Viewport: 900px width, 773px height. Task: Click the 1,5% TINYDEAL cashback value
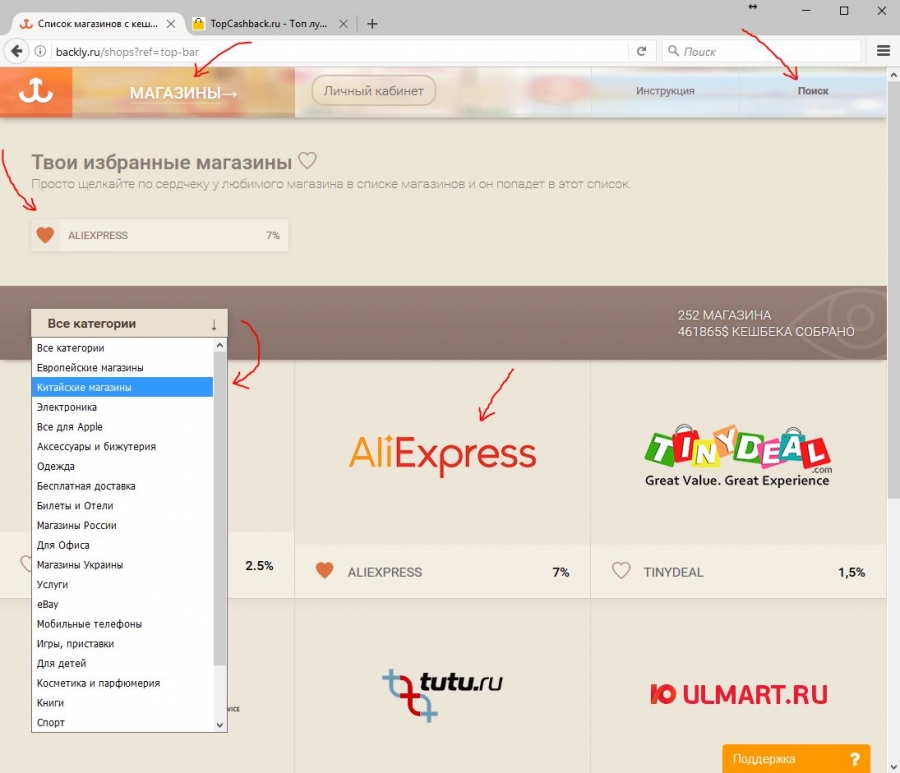(x=851, y=572)
